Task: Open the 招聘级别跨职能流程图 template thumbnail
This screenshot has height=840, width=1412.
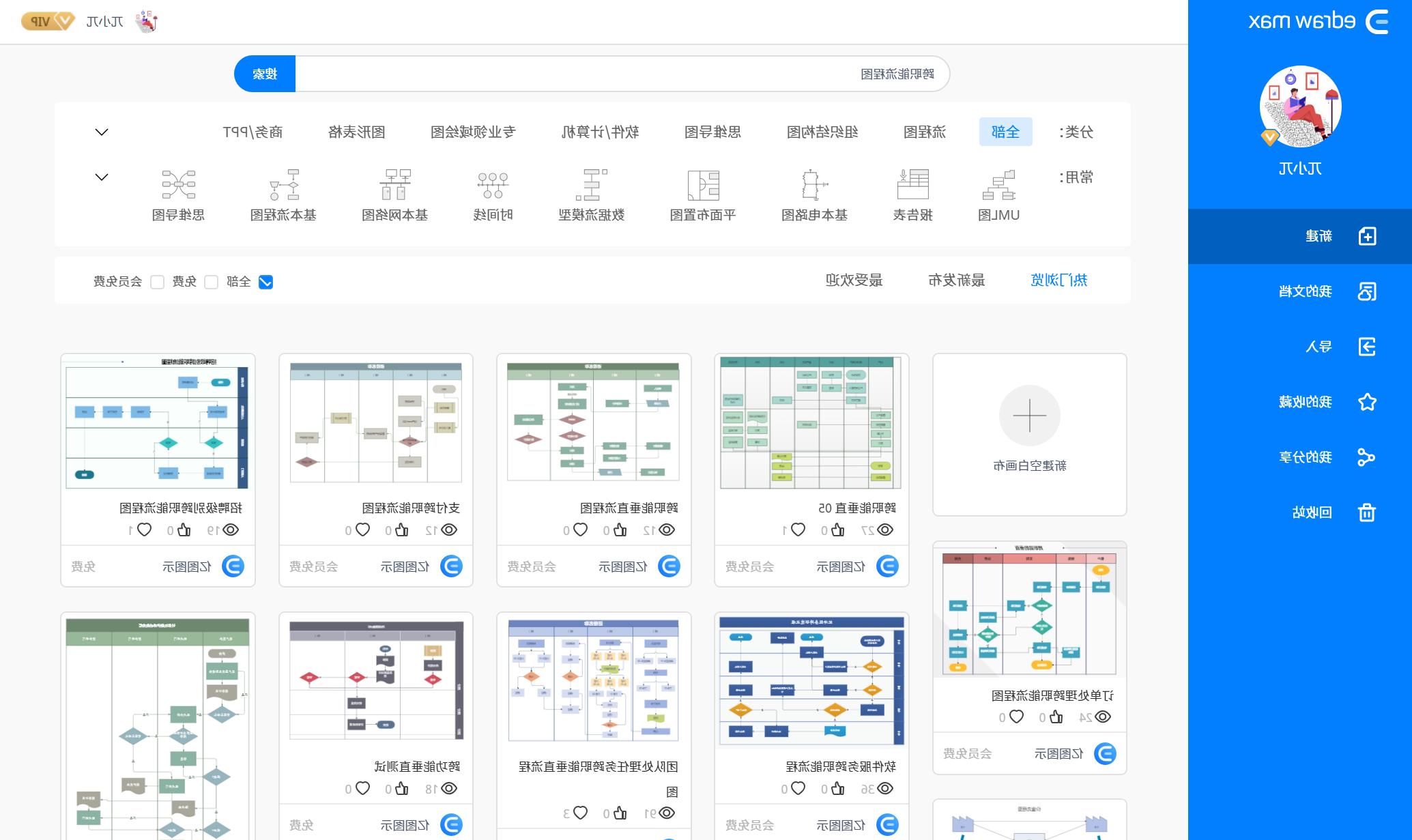Action: (x=158, y=423)
